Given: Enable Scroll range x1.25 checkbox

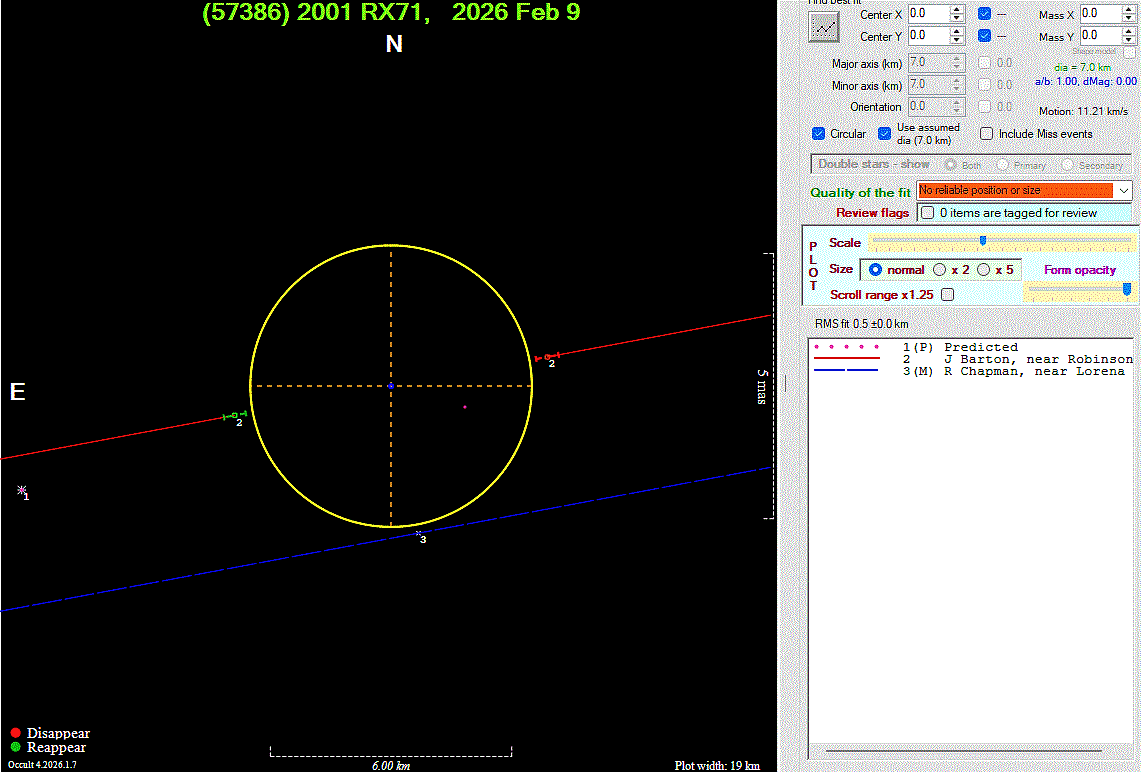Looking at the screenshot, I should click(x=948, y=295).
